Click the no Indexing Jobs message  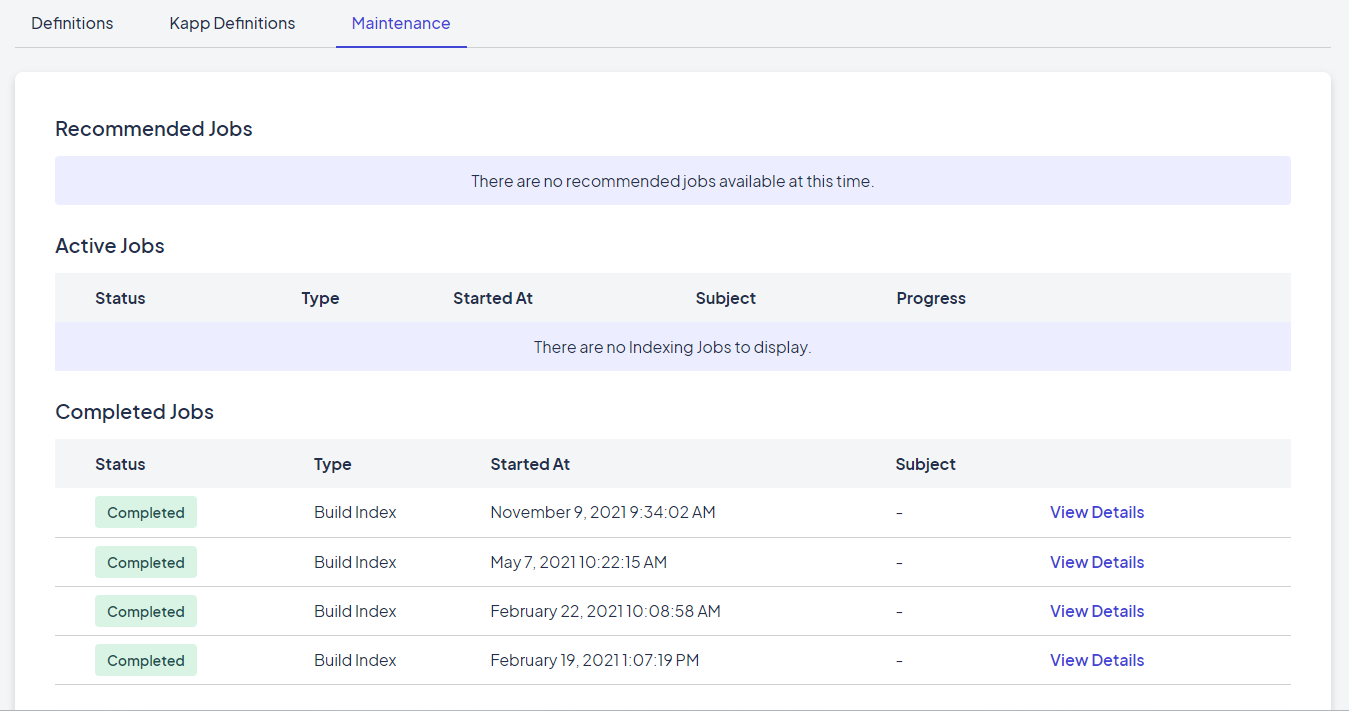pyautogui.click(x=672, y=347)
